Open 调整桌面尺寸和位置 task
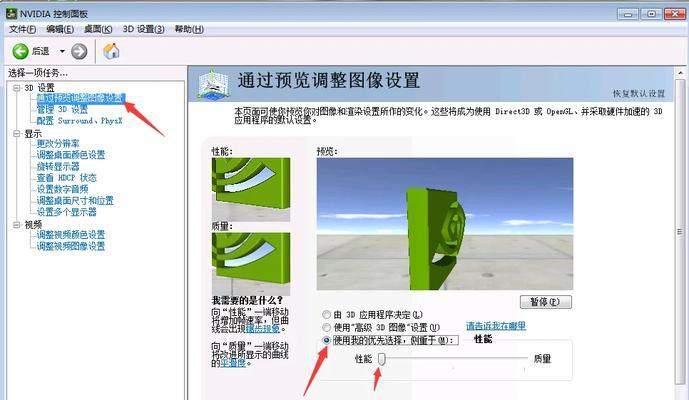Screen dimensions: 689x400 click(75, 201)
